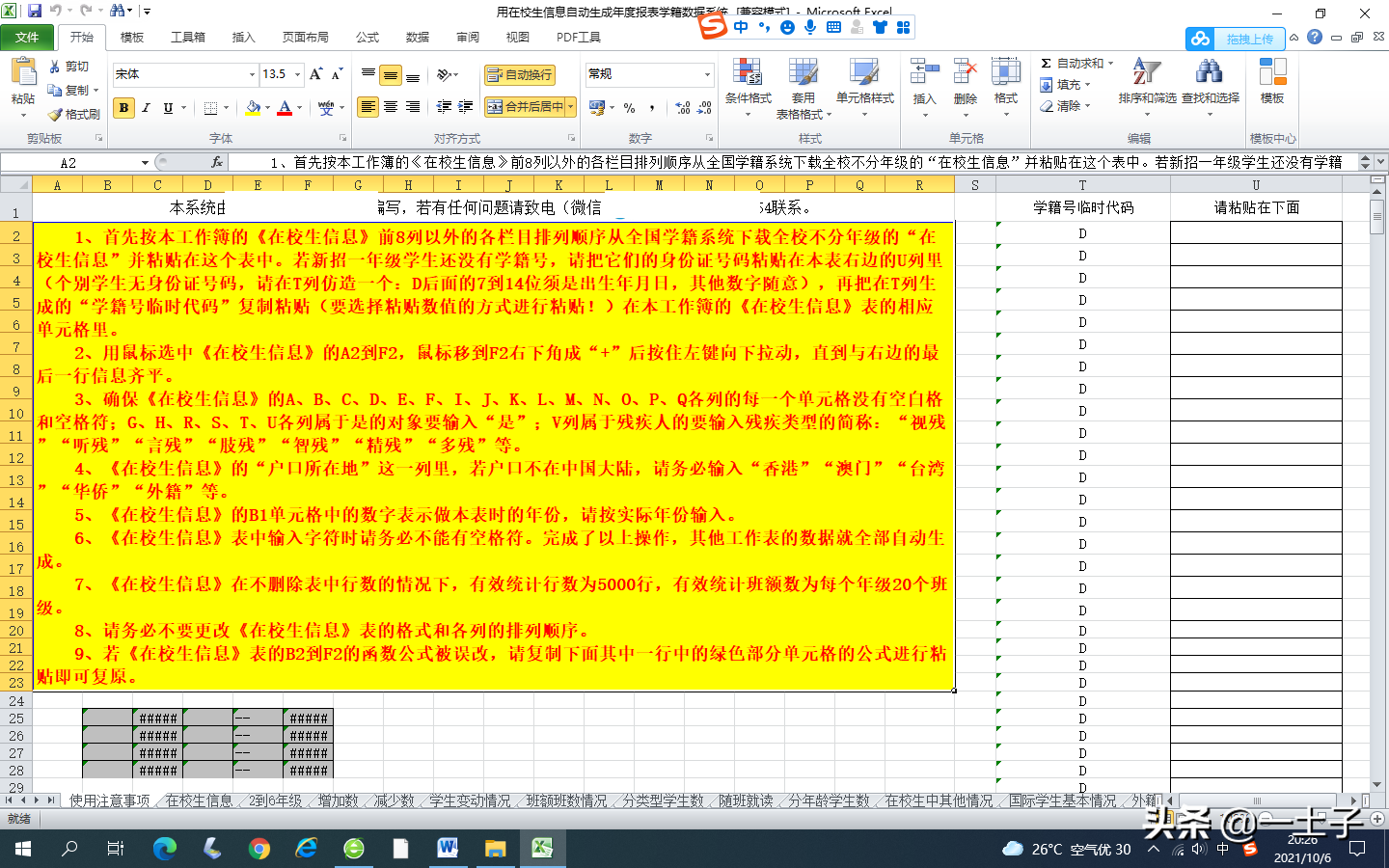Click the Delete (删除) cells button
Viewport: 1389px width, 868px height.
click(964, 85)
